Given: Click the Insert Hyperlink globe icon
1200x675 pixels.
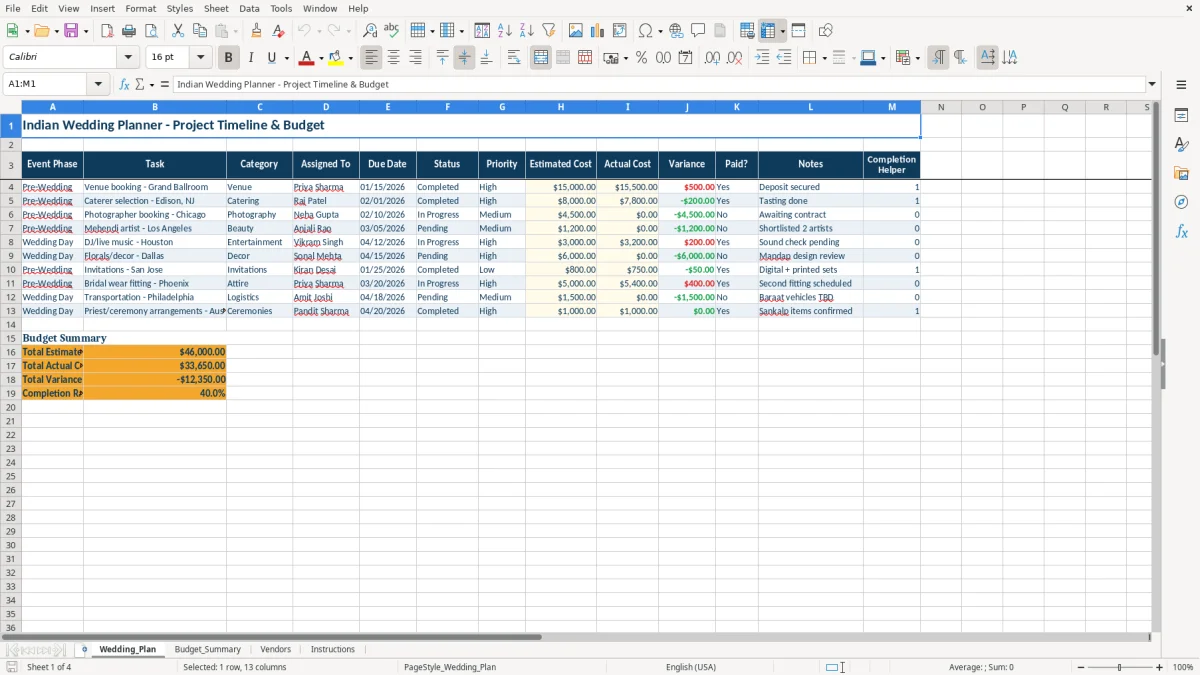Looking at the screenshot, I should (x=676, y=31).
